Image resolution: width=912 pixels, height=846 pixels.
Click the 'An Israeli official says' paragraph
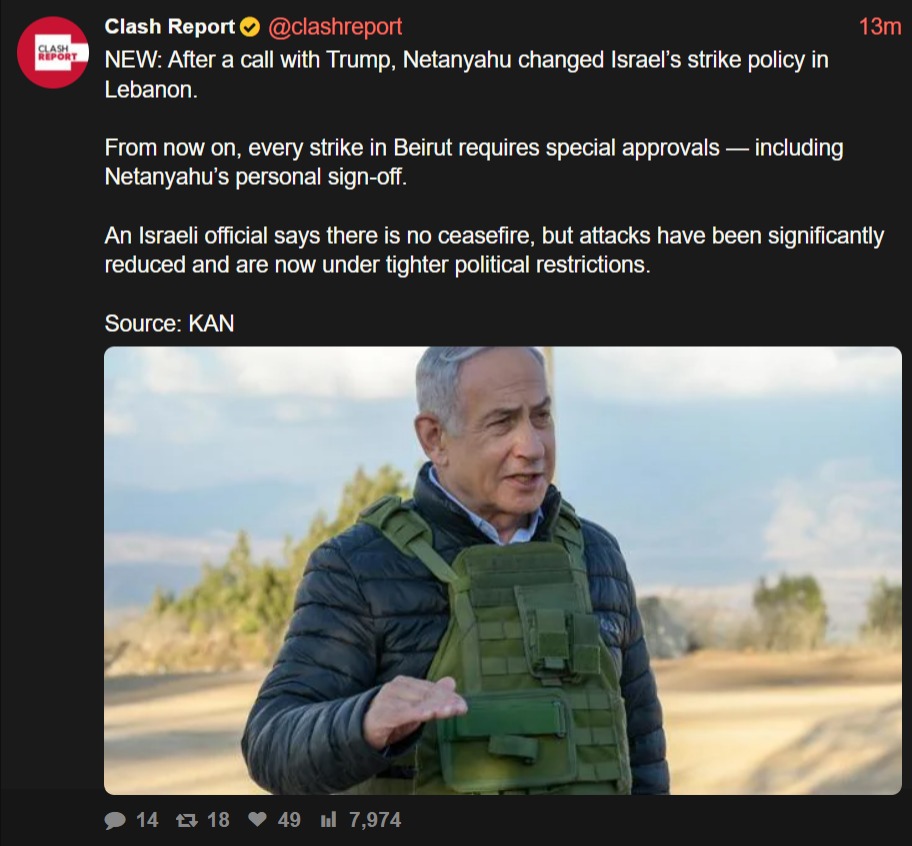(494, 250)
